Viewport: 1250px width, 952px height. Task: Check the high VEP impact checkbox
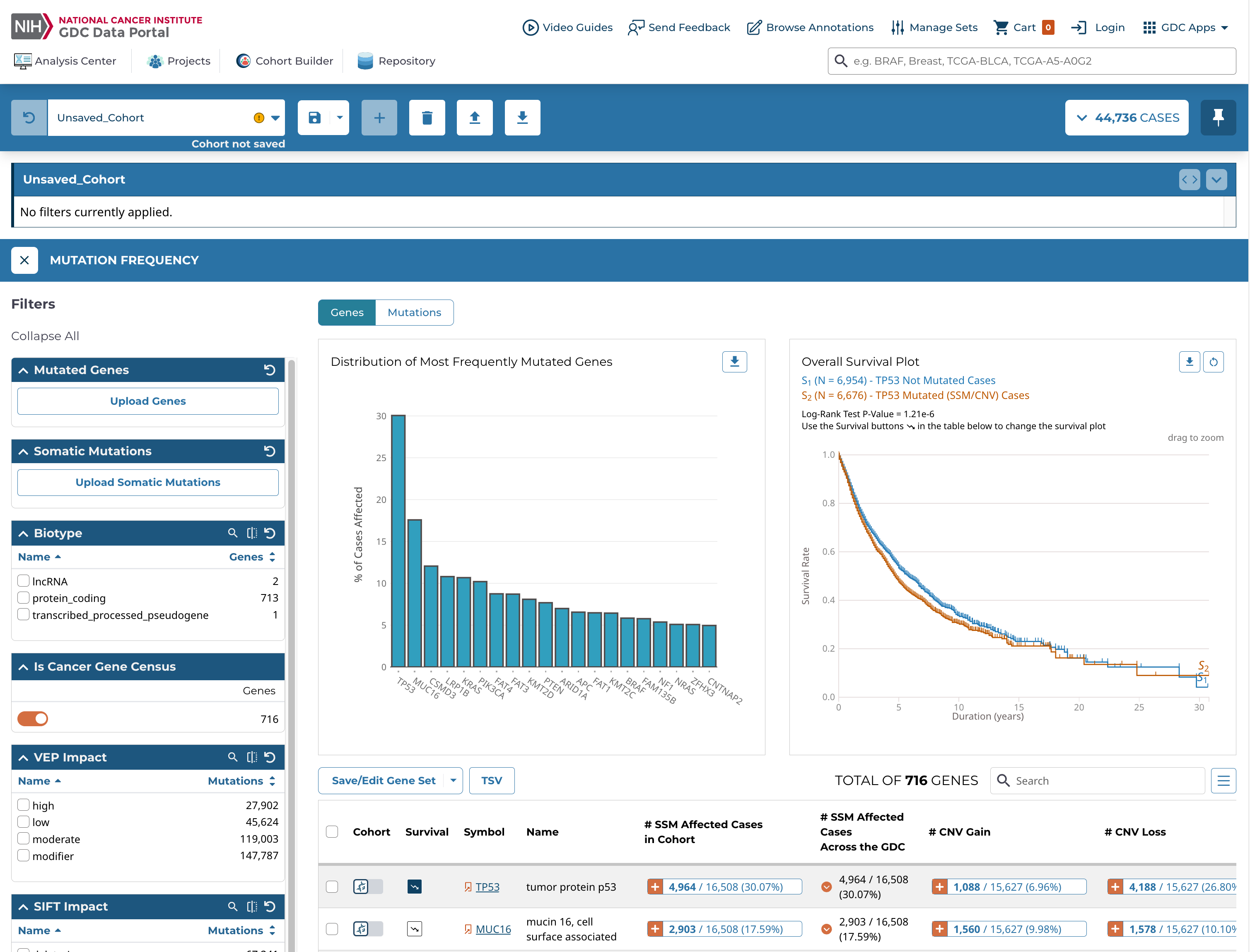(x=23, y=805)
